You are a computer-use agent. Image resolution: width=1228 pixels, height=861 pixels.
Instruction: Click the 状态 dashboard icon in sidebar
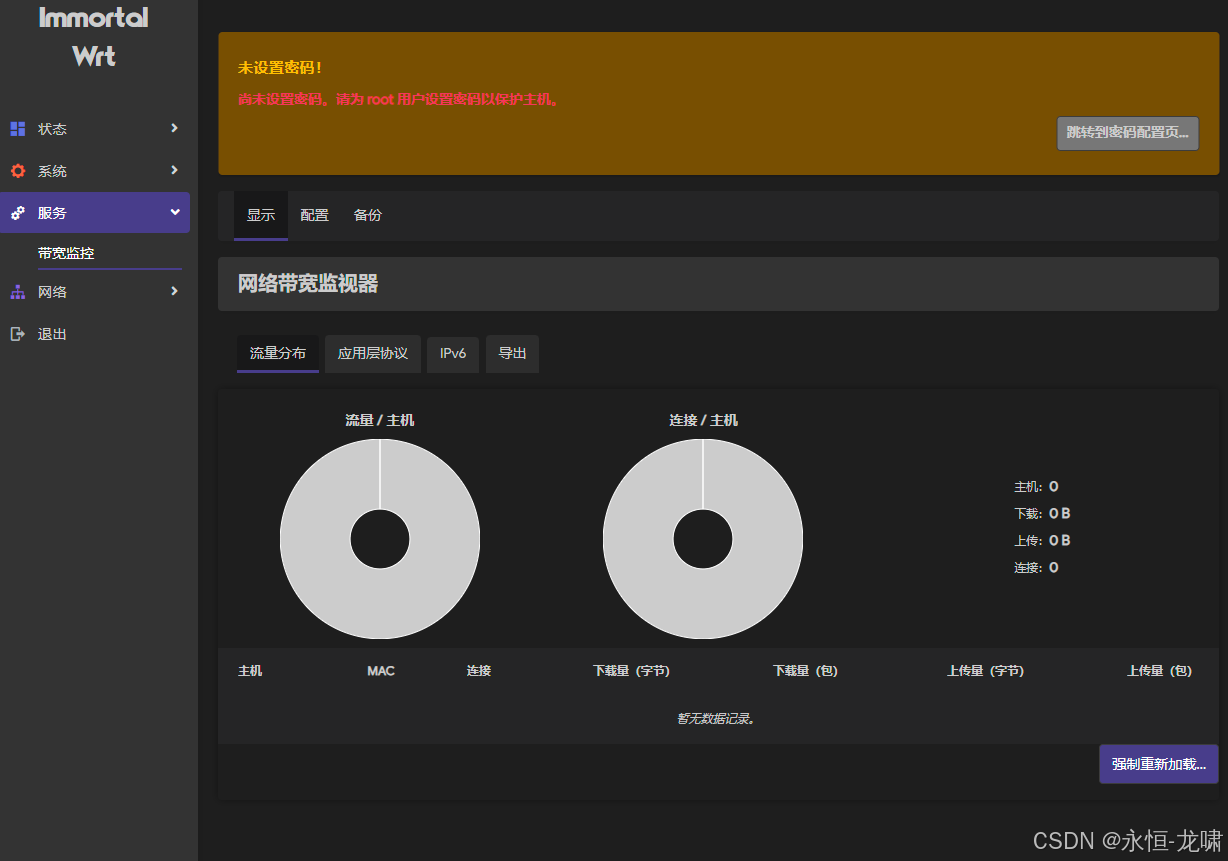point(17,129)
